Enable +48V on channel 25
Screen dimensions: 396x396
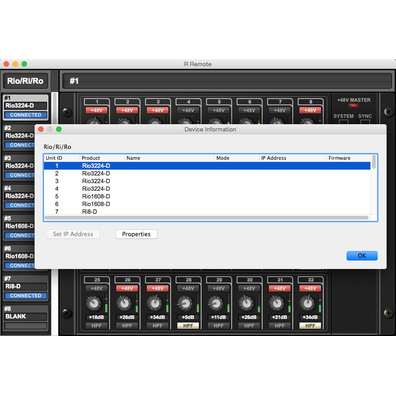point(97,288)
